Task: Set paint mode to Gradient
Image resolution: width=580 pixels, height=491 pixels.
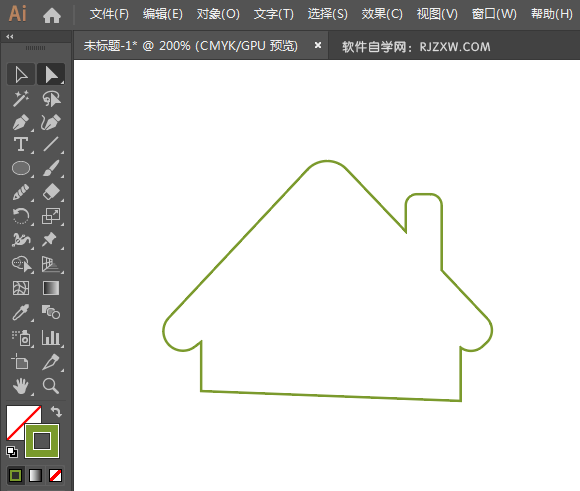Action: point(36,475)
